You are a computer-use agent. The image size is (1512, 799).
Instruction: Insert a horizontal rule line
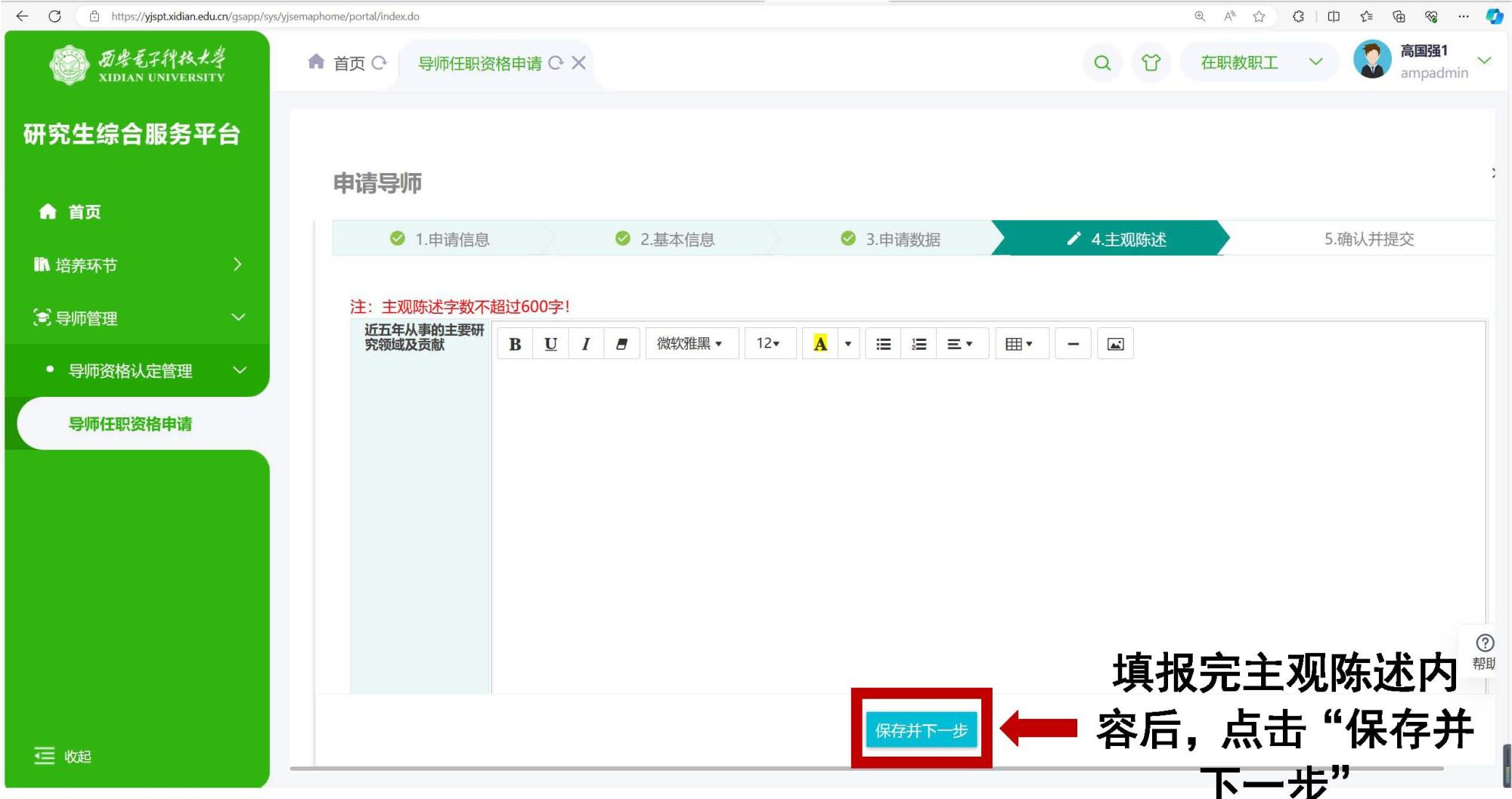[1073, 344]
